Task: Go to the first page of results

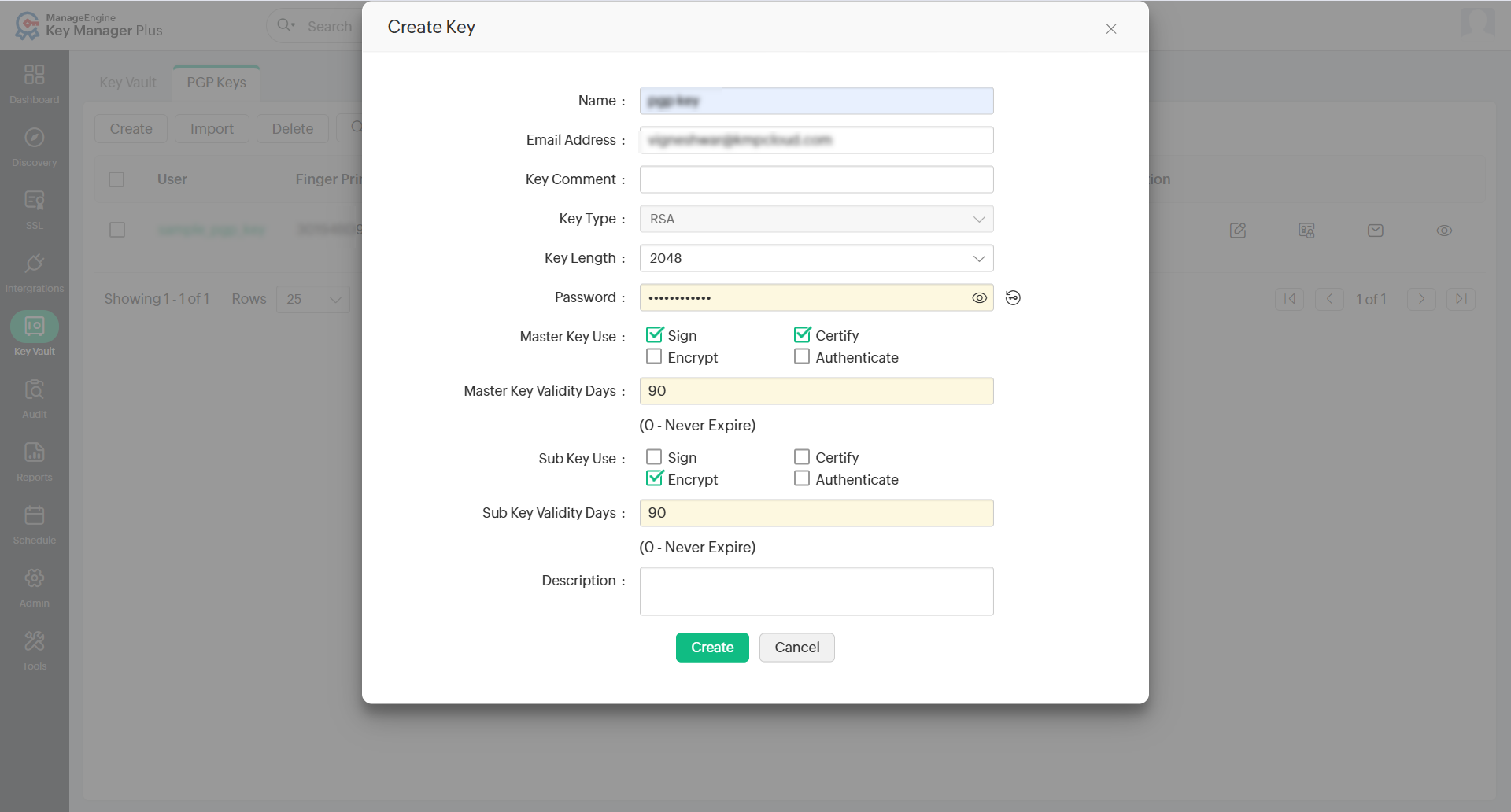Action: [x=1290, y=299]
